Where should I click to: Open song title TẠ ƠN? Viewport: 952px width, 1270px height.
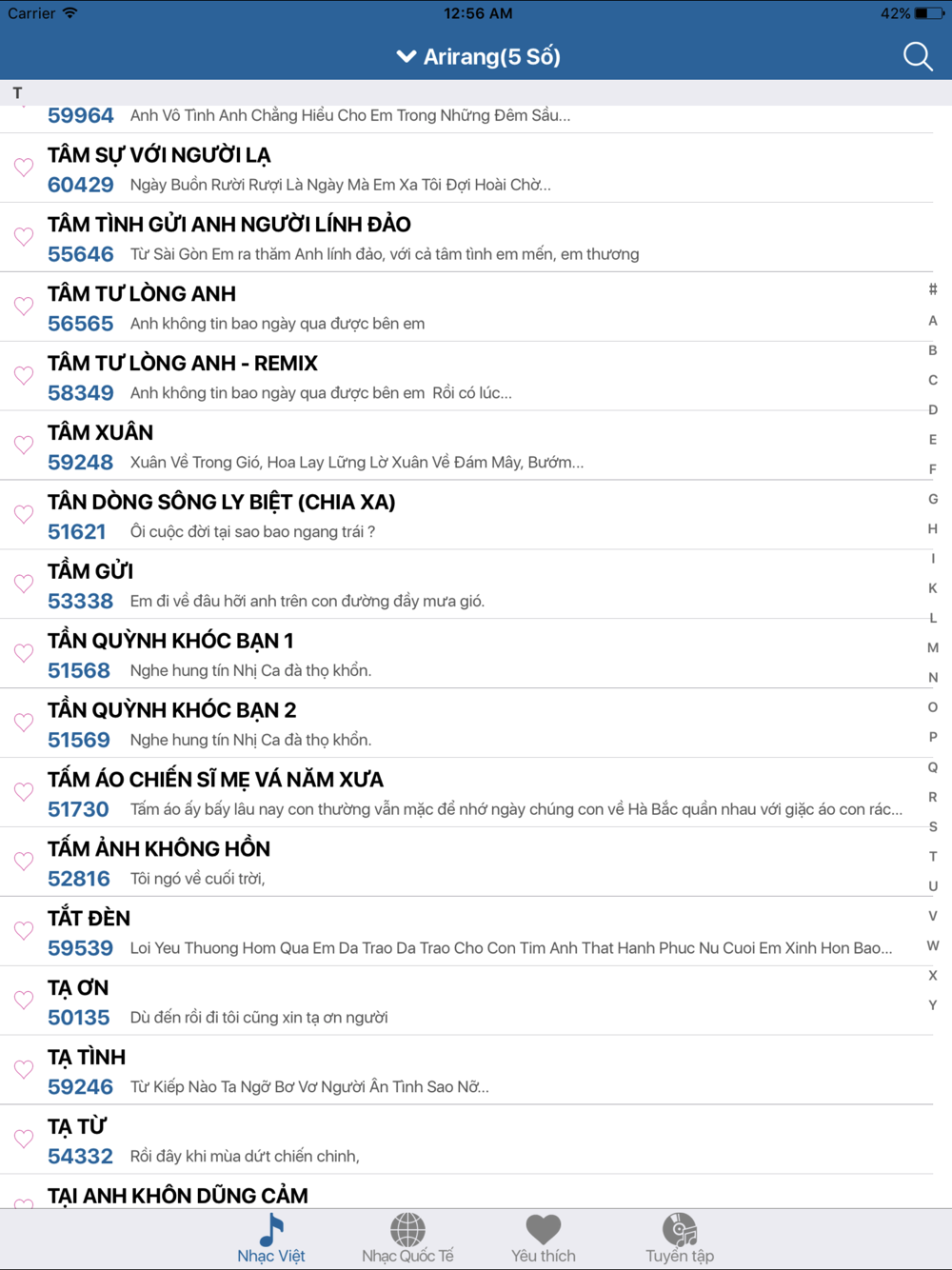78,988
